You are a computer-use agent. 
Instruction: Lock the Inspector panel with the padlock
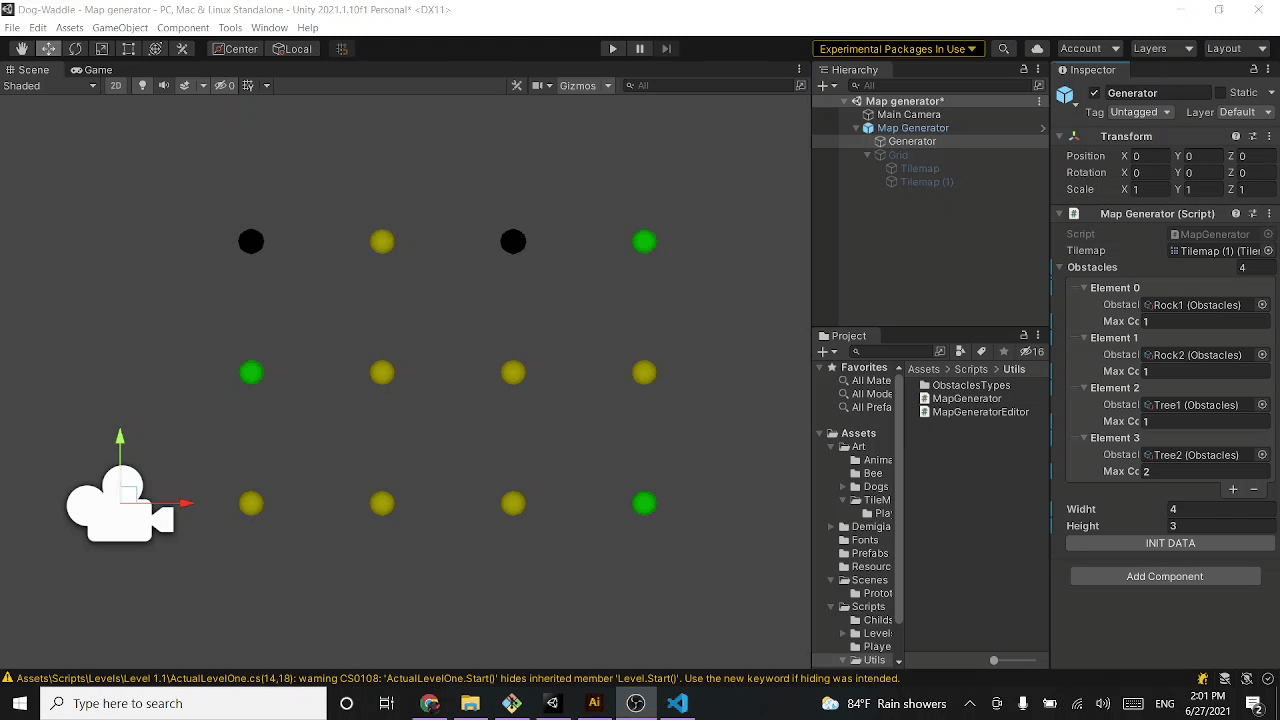[x=1254, y=70]
